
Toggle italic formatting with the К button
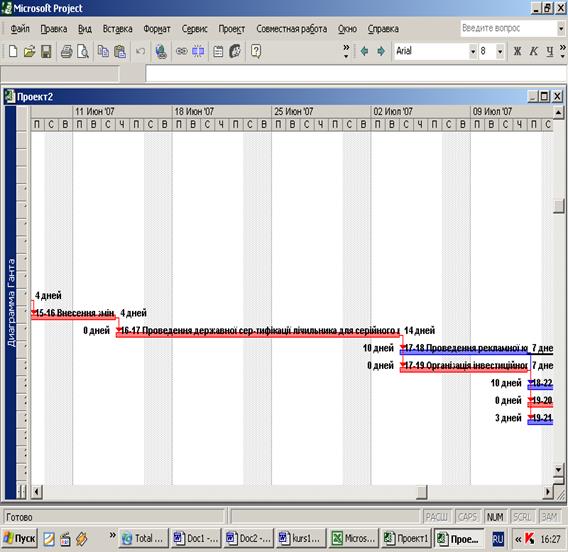(x=534, y=51)
